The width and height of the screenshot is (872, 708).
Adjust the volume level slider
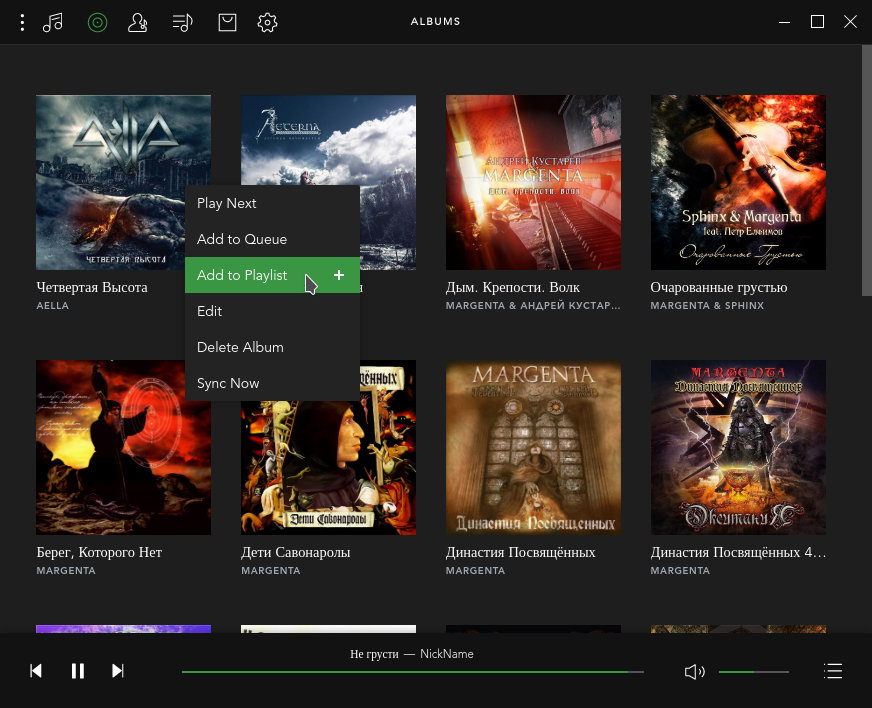click(754, 672)
